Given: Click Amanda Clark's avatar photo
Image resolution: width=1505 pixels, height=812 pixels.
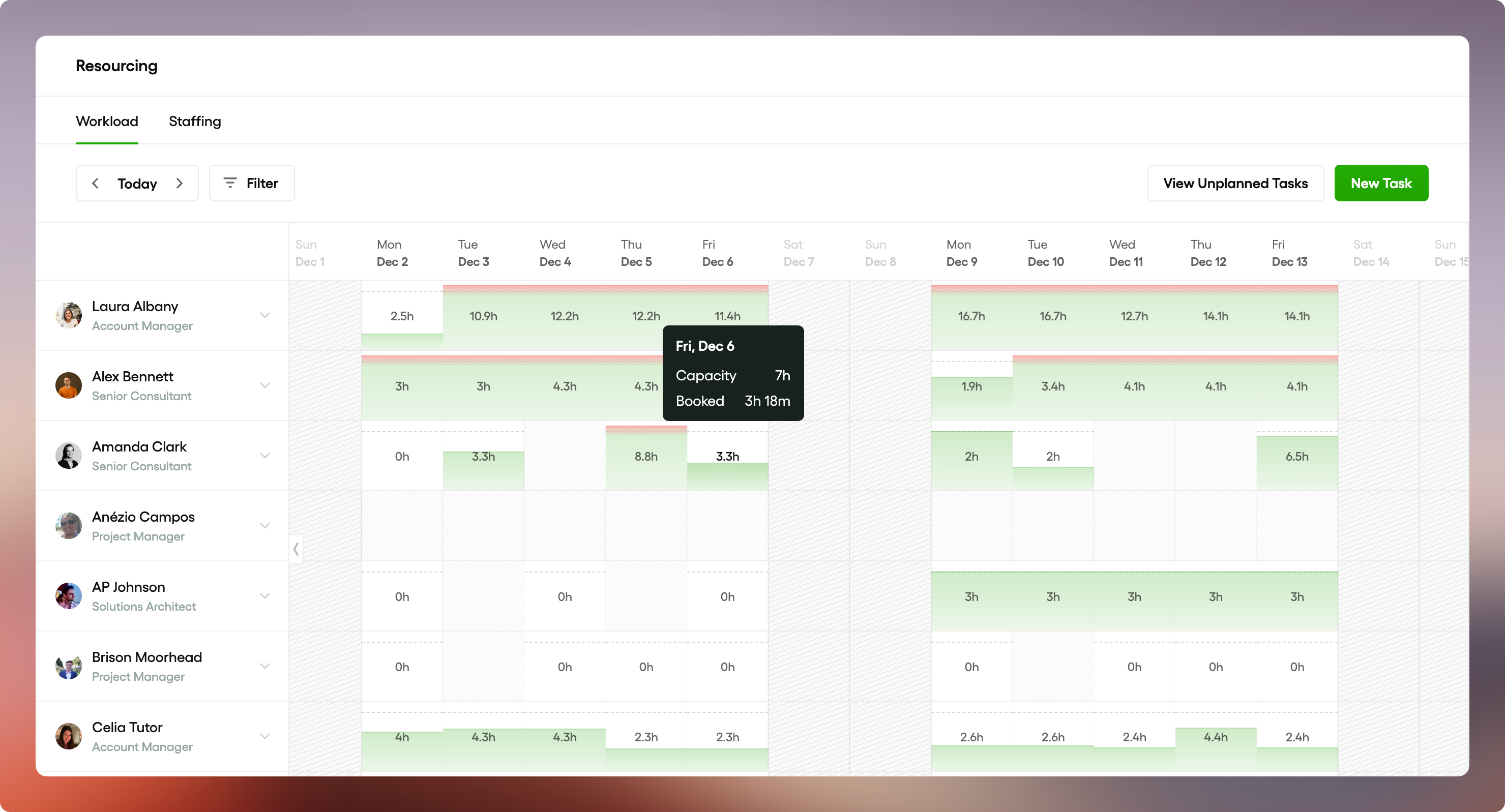Looking at the screenshot, I should coord(68,456).
